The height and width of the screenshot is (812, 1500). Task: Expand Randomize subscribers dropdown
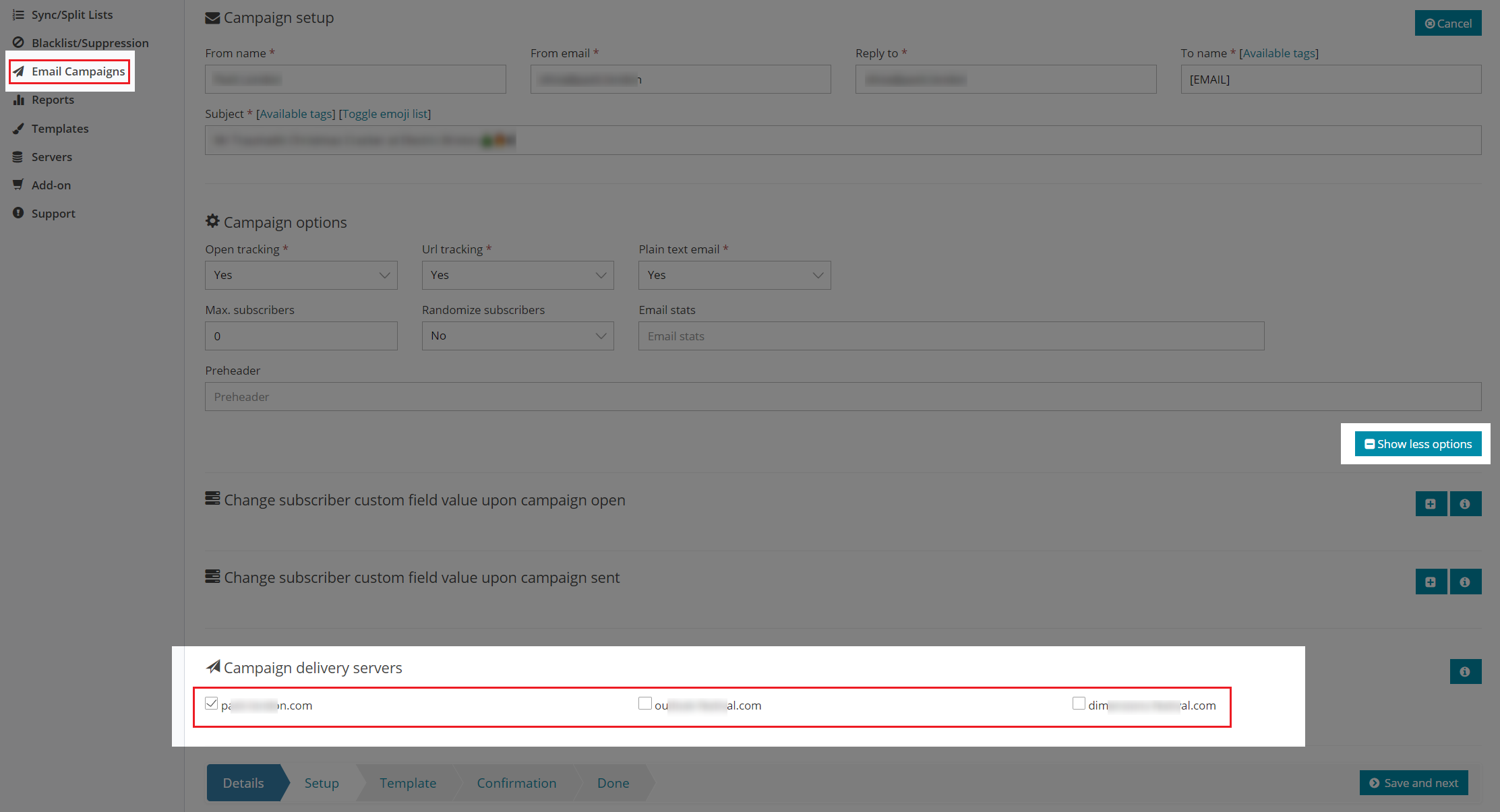click(x=517, y=335)
